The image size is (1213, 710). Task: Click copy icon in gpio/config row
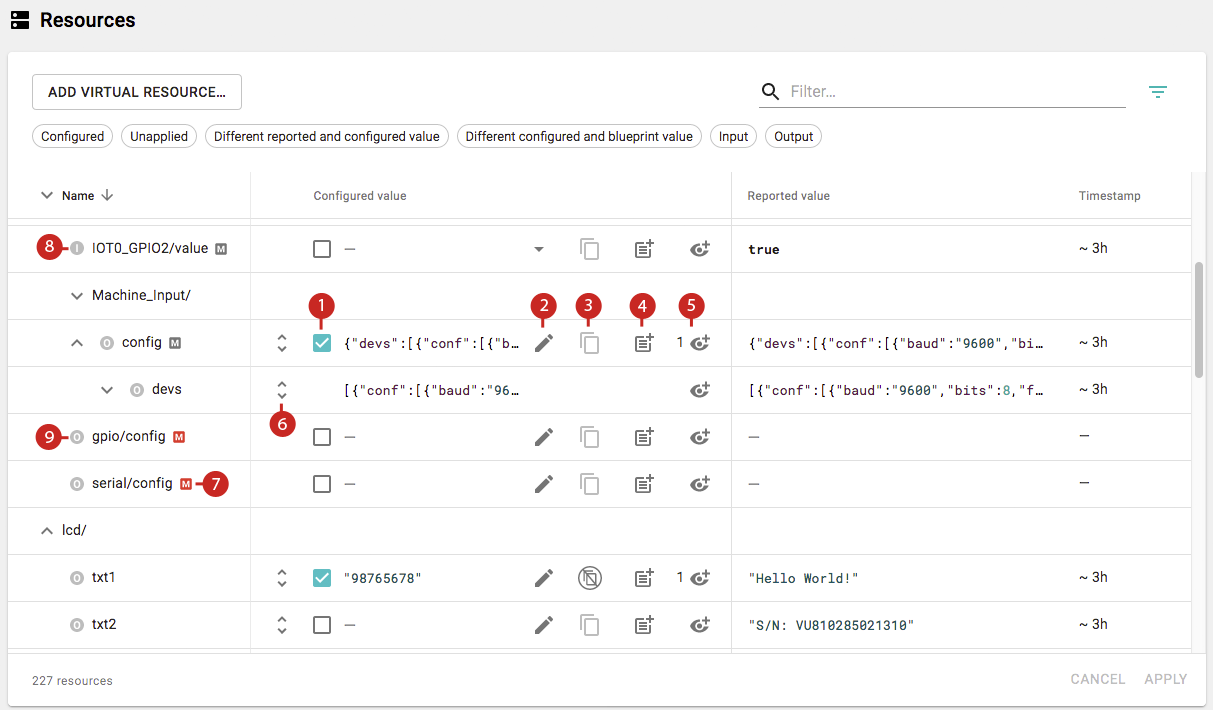click(x=590, y=437)
